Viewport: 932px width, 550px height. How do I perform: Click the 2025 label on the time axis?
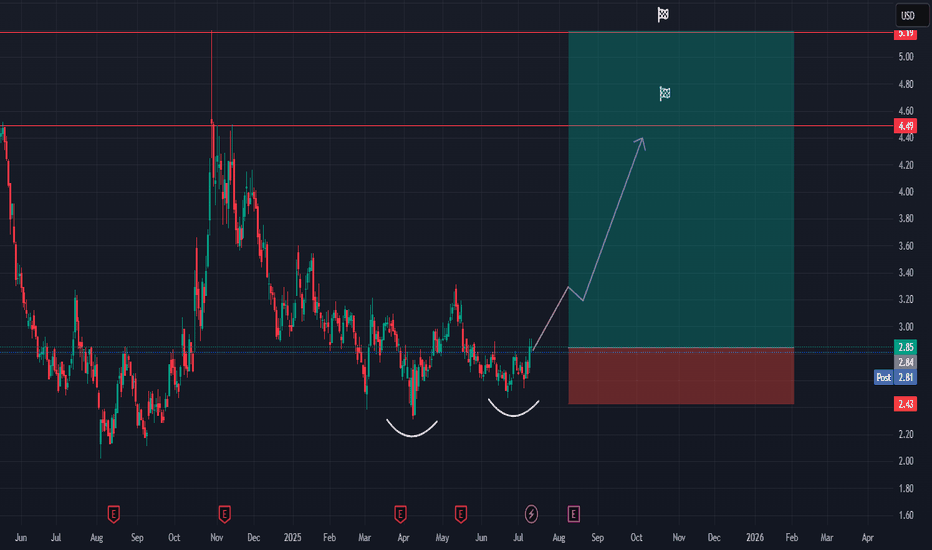pyautogui.click(x=292, y=538)
